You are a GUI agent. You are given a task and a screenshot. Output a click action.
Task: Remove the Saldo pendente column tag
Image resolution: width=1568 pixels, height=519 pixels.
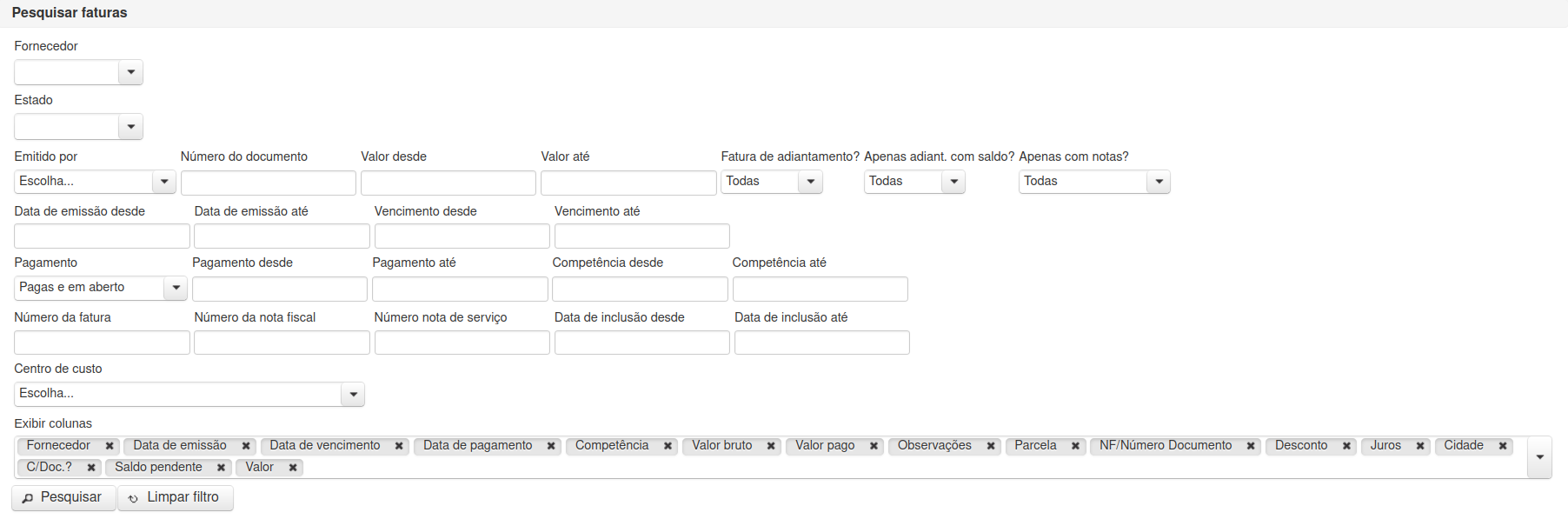point(221,468)
